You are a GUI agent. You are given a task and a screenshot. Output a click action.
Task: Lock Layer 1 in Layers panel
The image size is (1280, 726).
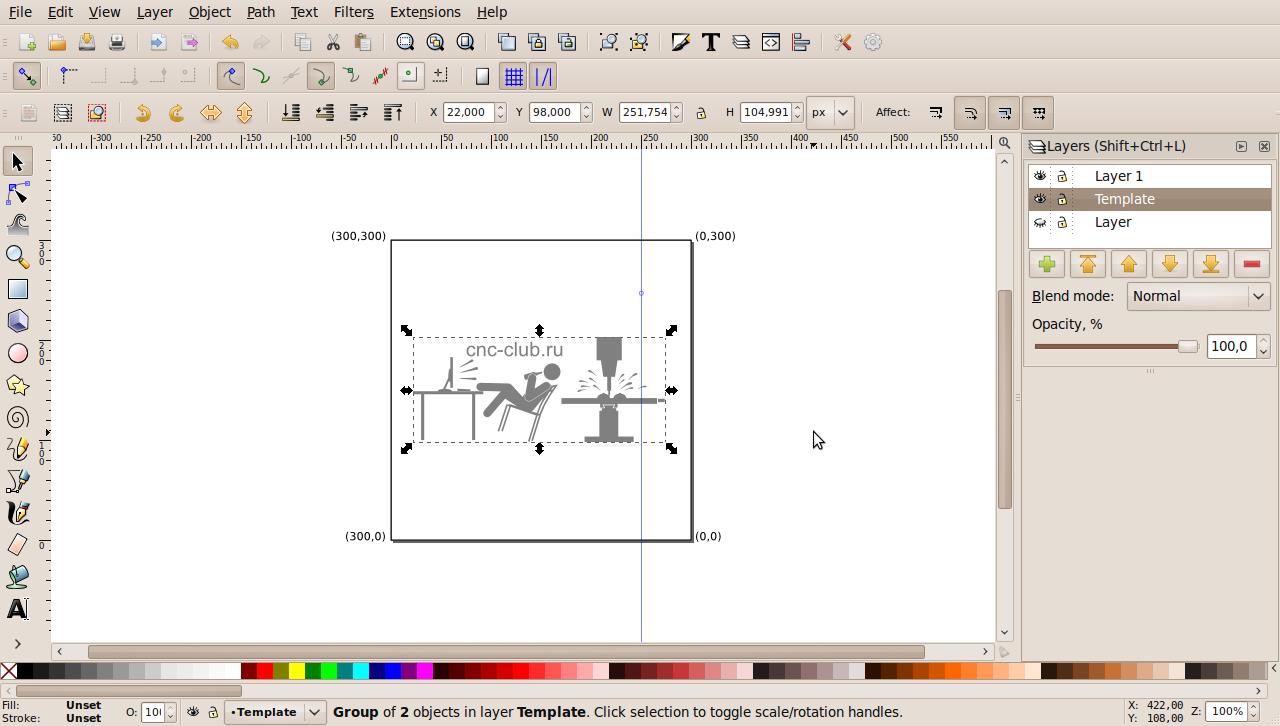(x=1062, y=176)
